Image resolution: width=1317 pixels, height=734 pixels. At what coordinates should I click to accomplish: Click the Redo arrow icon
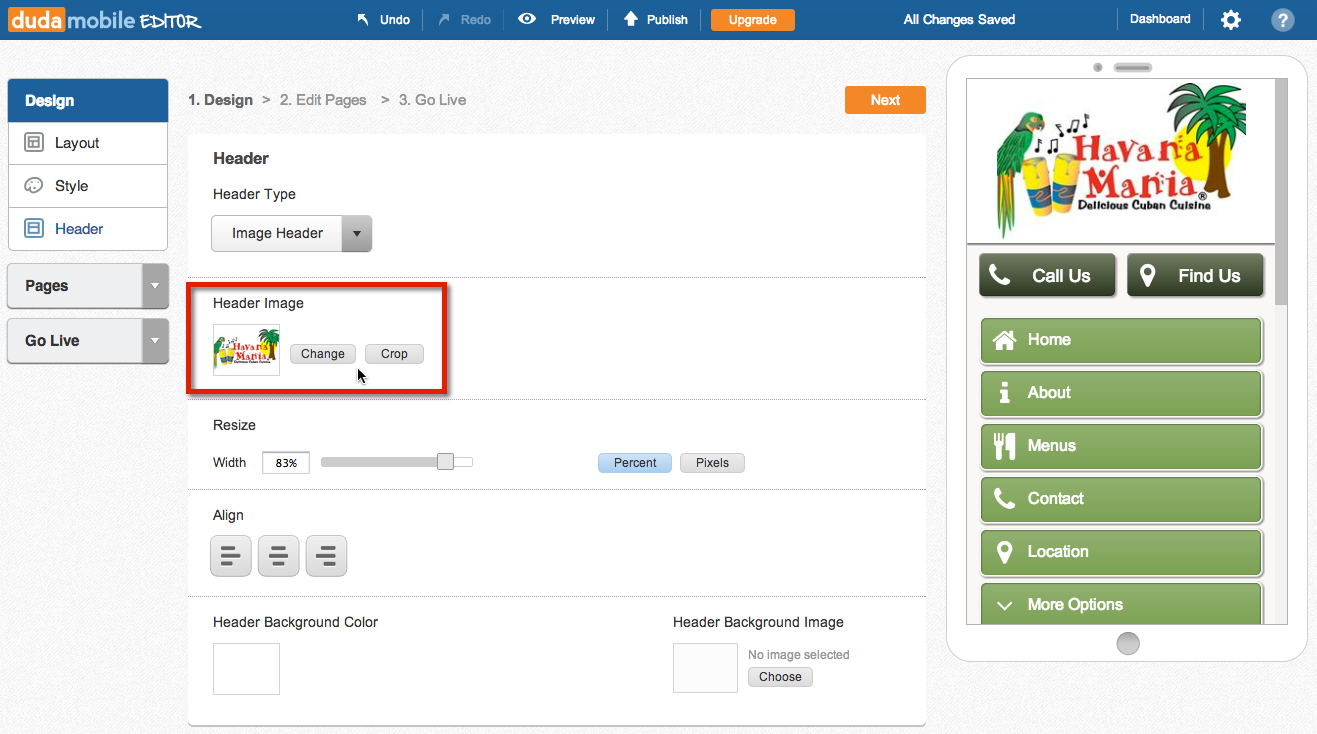coord(444,19)
